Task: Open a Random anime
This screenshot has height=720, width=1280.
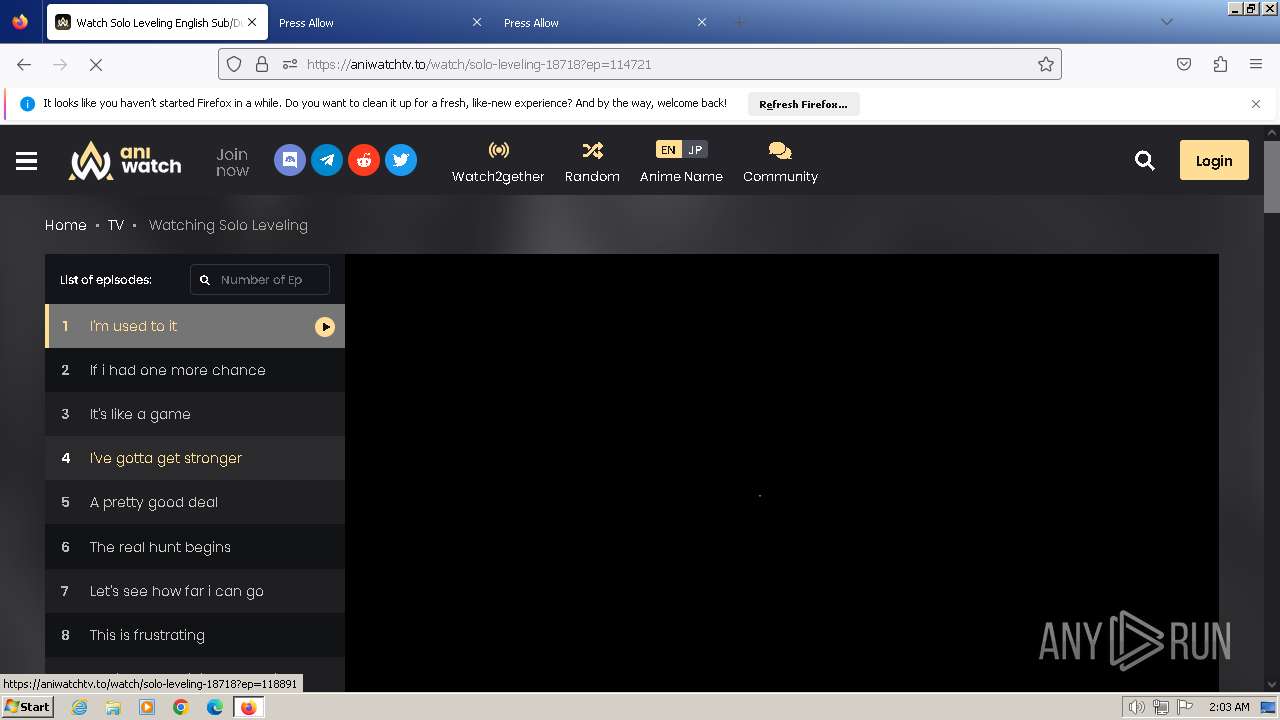Action: [592, 162]
